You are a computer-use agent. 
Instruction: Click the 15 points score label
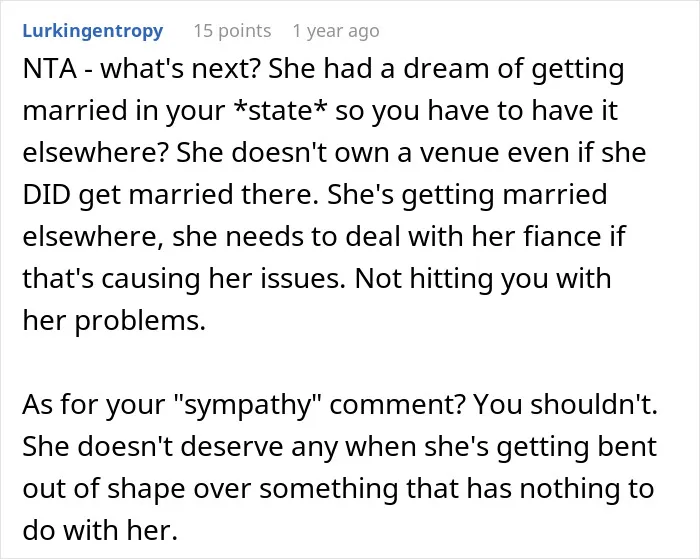point(232,31)
